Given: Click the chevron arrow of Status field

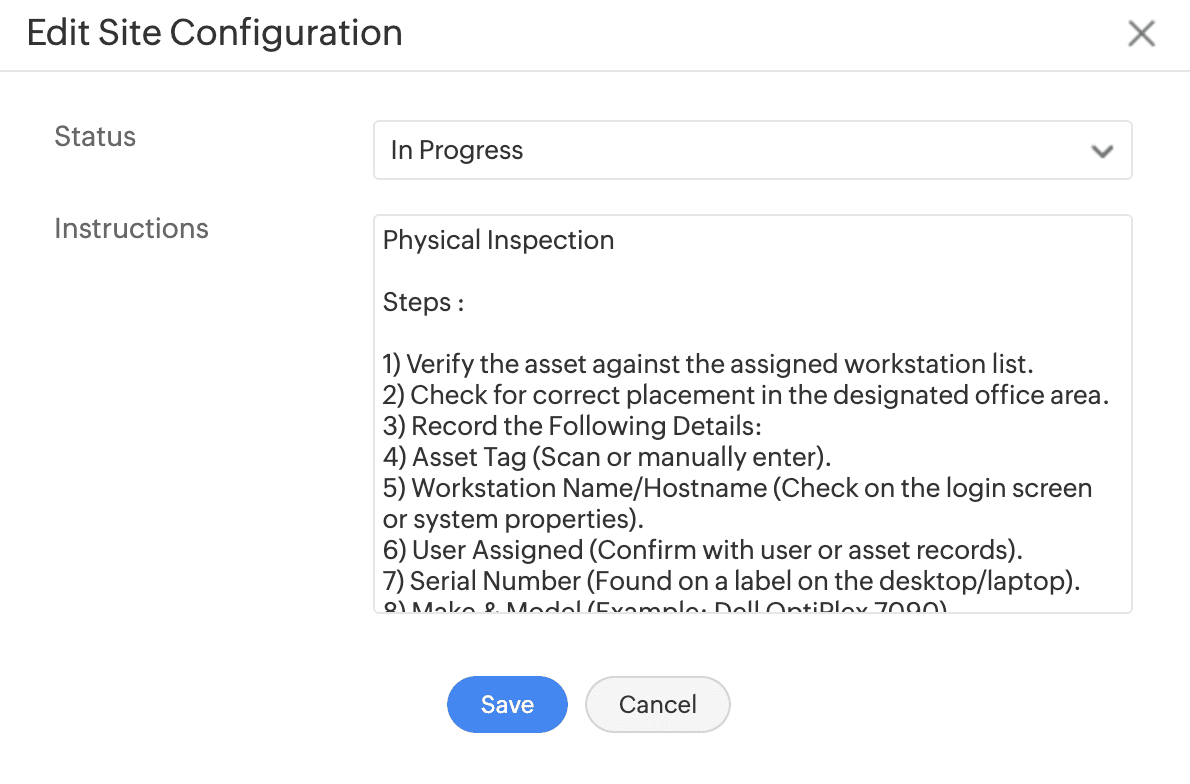Looking at the screenshot, I should [x=1102, y=152].
